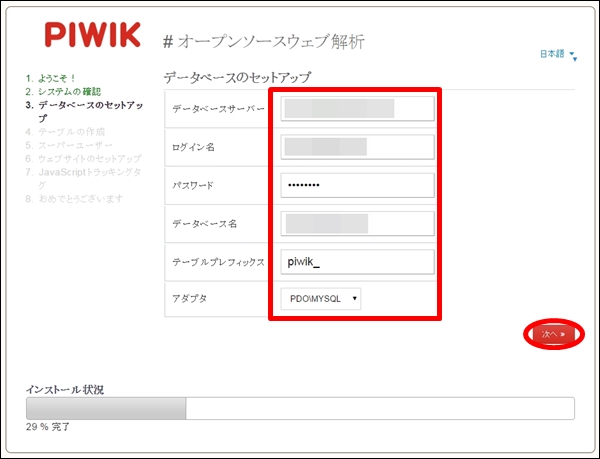The width and height of the screenshot is (600, 459).
Task: Focus the パスワード field
Action: click(357, 185)
